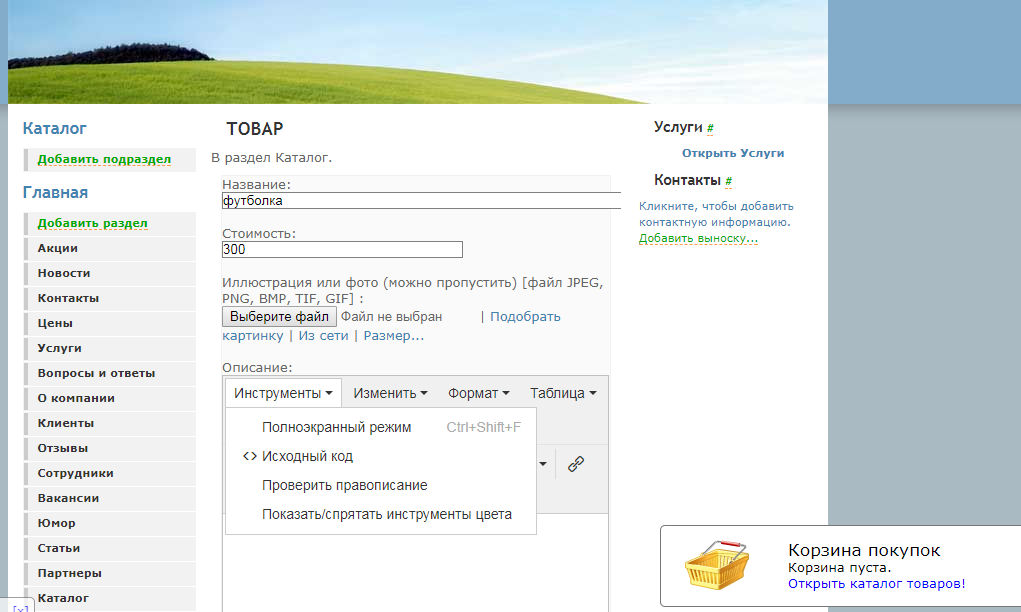Click the # marker beside Контакты heading
The height and width of the screenshot is (612, 1021).
[x=728, y=181]
